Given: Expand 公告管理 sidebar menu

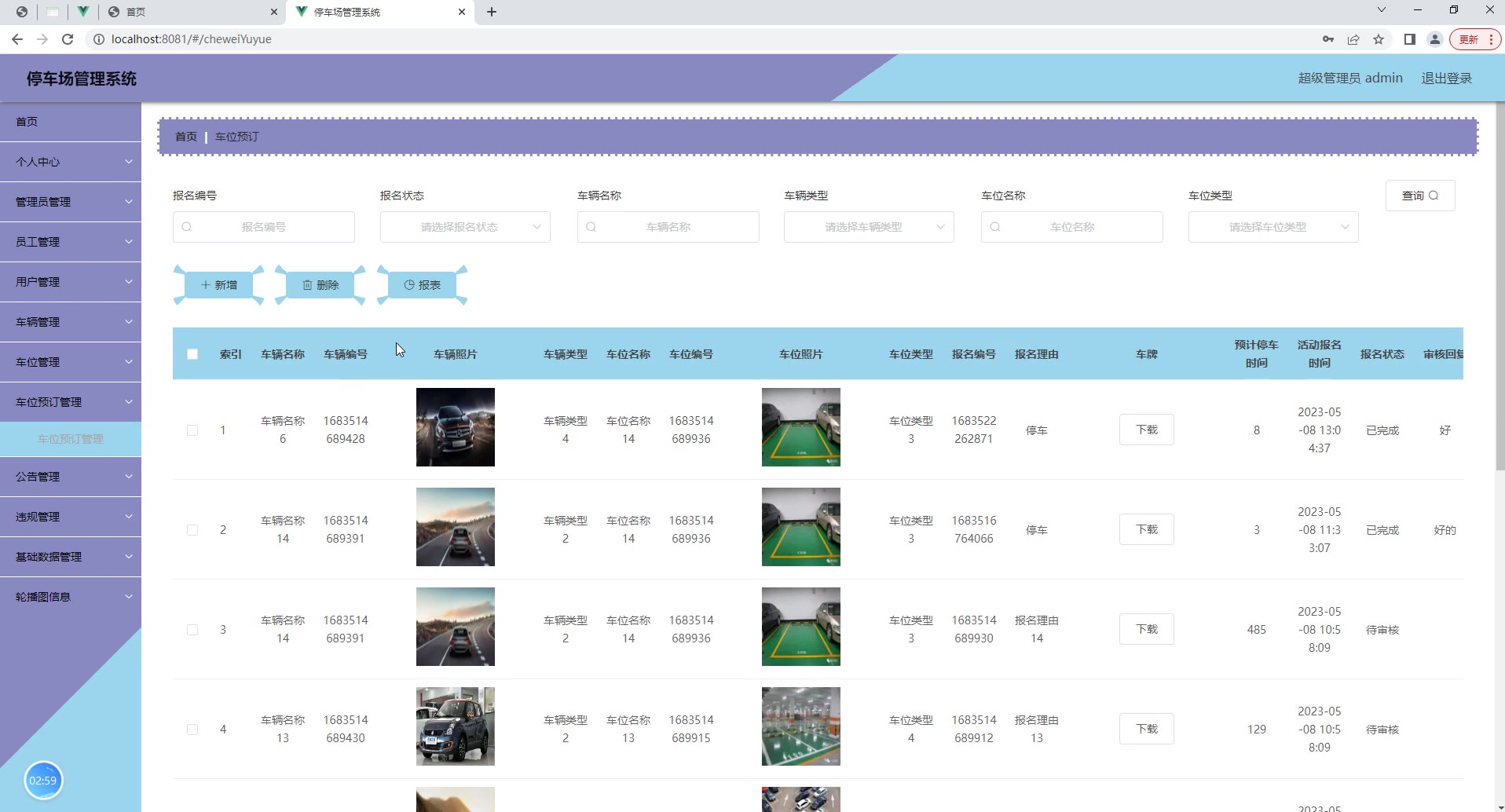Looking at the screenshot, I should click(71, 477).
